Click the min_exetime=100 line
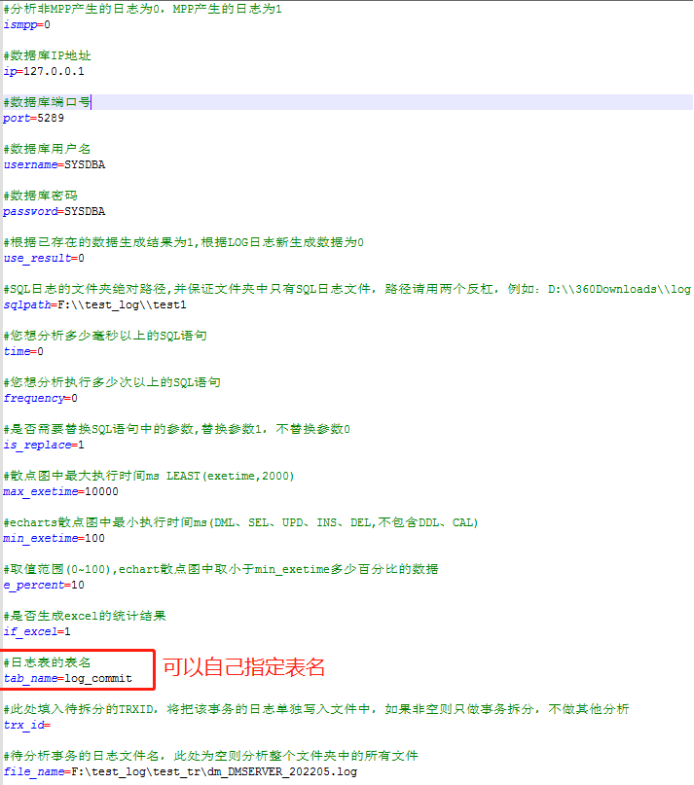The image size is (694, 785). [x=54, y=538]
